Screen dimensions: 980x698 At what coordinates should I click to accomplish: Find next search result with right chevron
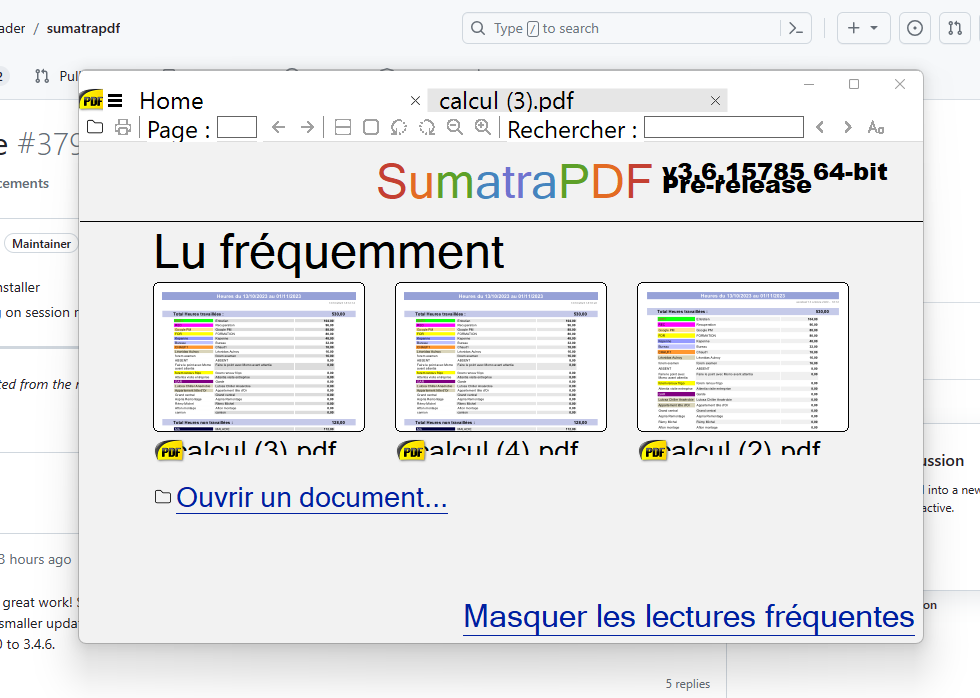tap(846, 128)
